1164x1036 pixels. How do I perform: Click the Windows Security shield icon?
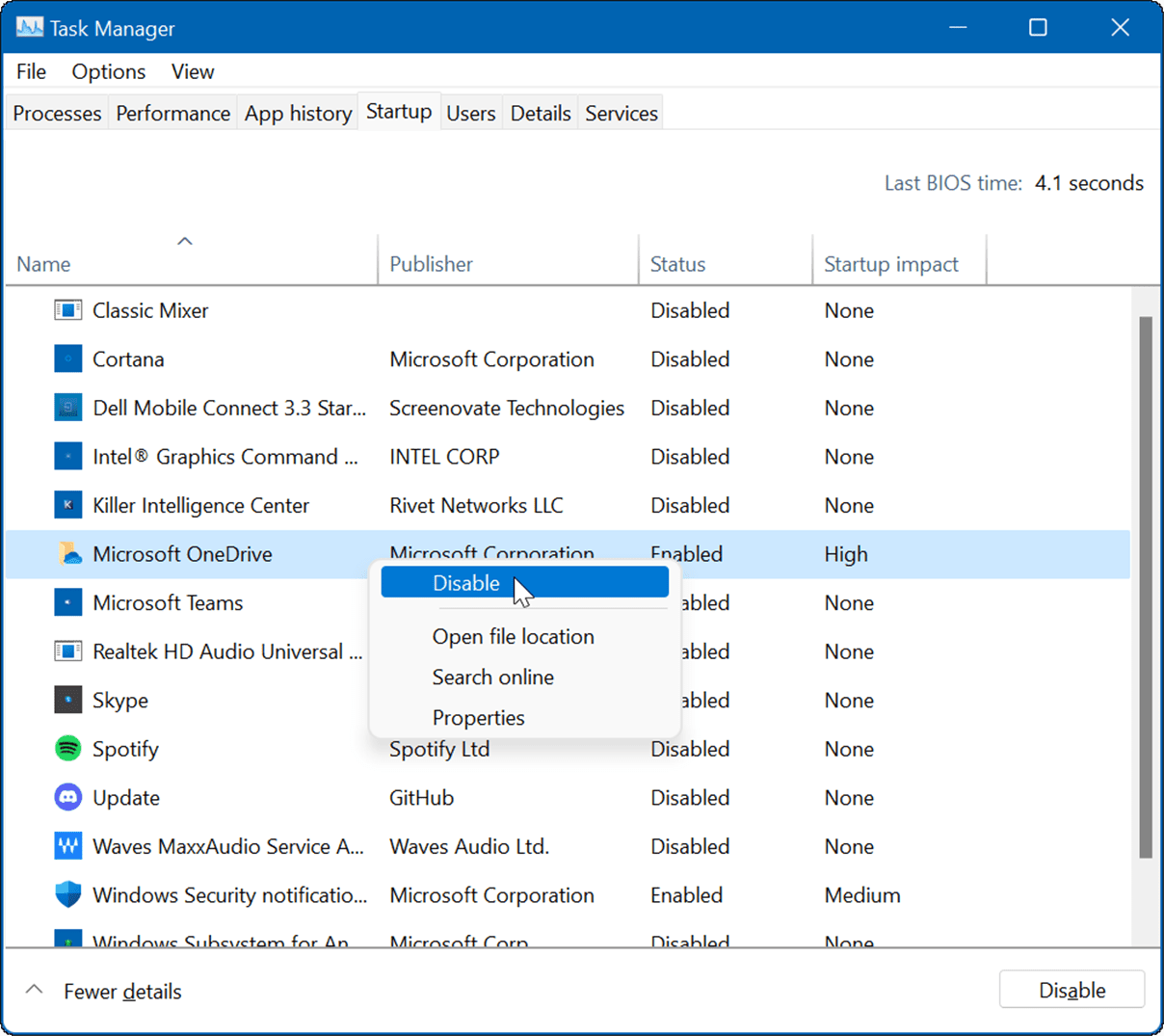[68, 894]
